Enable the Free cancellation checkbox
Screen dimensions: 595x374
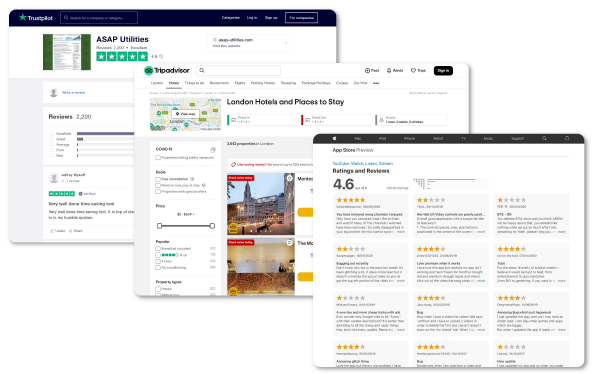[158, 179]
